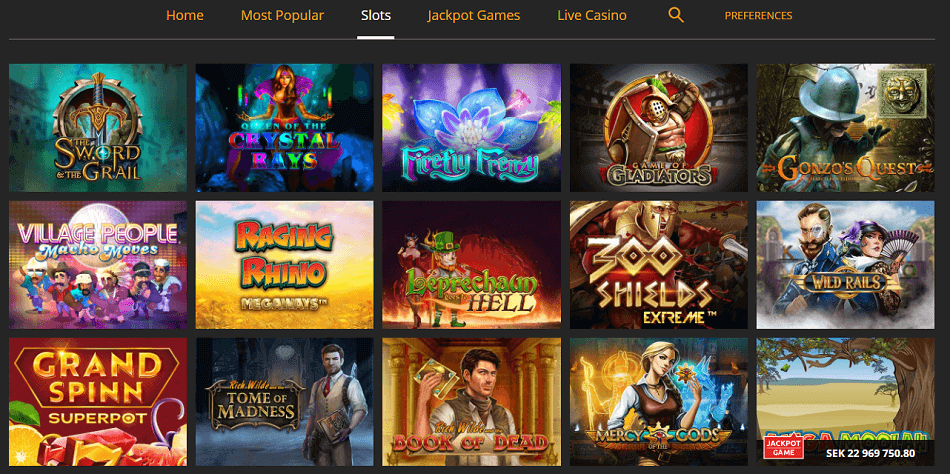
Task: Open Game of Gladiators thumbnail
Action: pyautogui.click(x=659, y=128)
